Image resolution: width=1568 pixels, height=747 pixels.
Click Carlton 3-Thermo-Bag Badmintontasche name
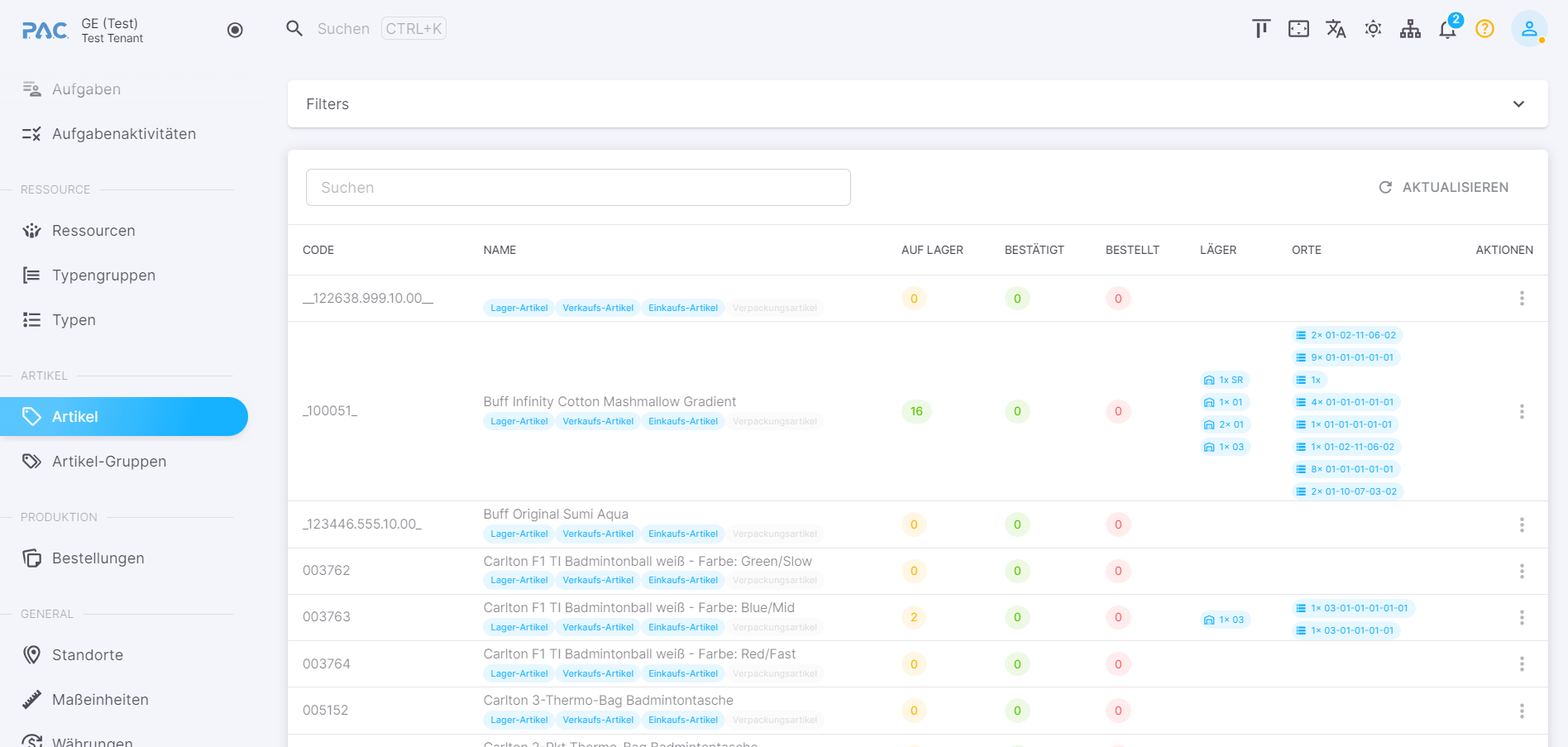tap(608, 701)
